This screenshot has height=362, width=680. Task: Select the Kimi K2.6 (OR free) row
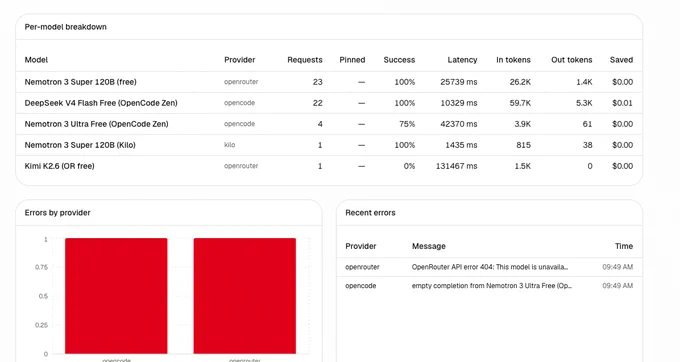click(329, 166)
